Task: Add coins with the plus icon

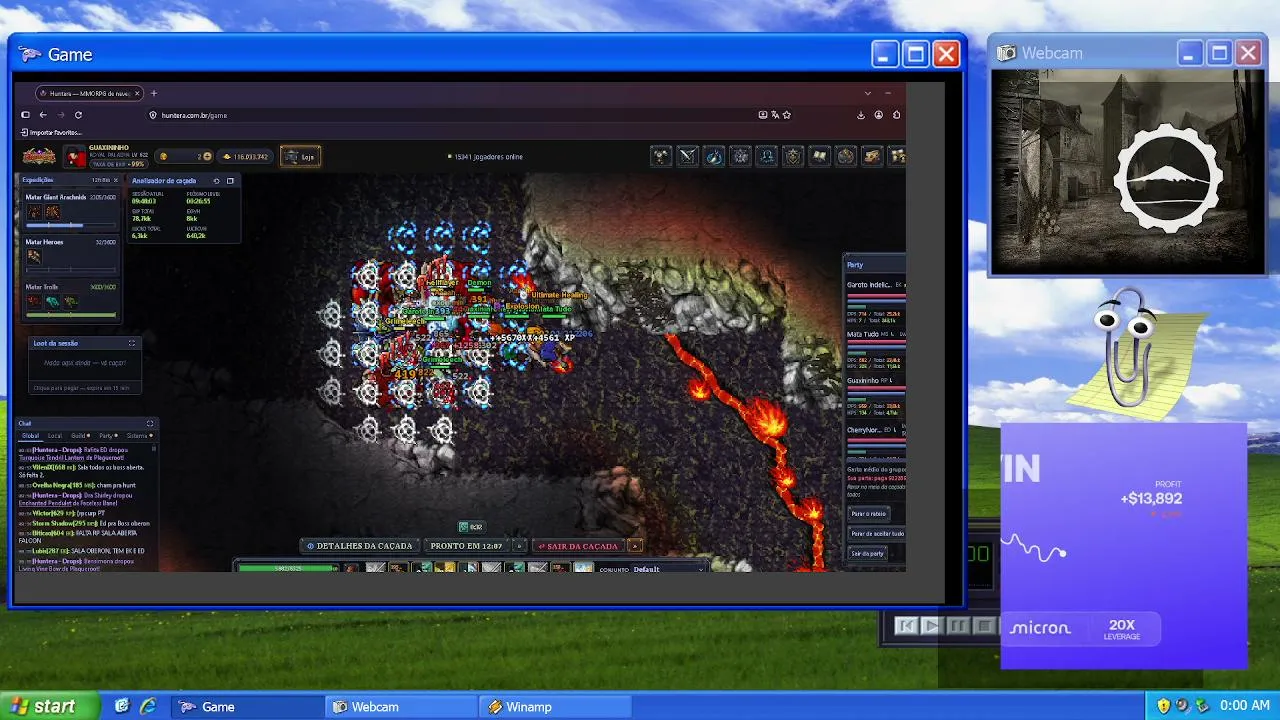Action: 207,156
